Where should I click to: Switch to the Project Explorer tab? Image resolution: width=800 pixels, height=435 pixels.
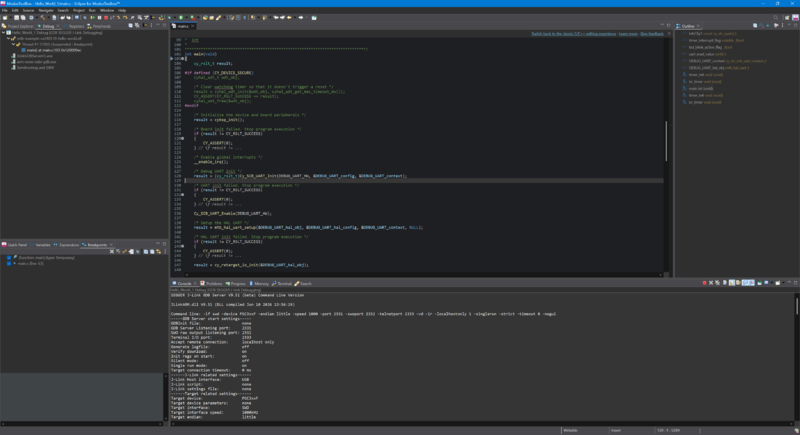pos(18,26)
